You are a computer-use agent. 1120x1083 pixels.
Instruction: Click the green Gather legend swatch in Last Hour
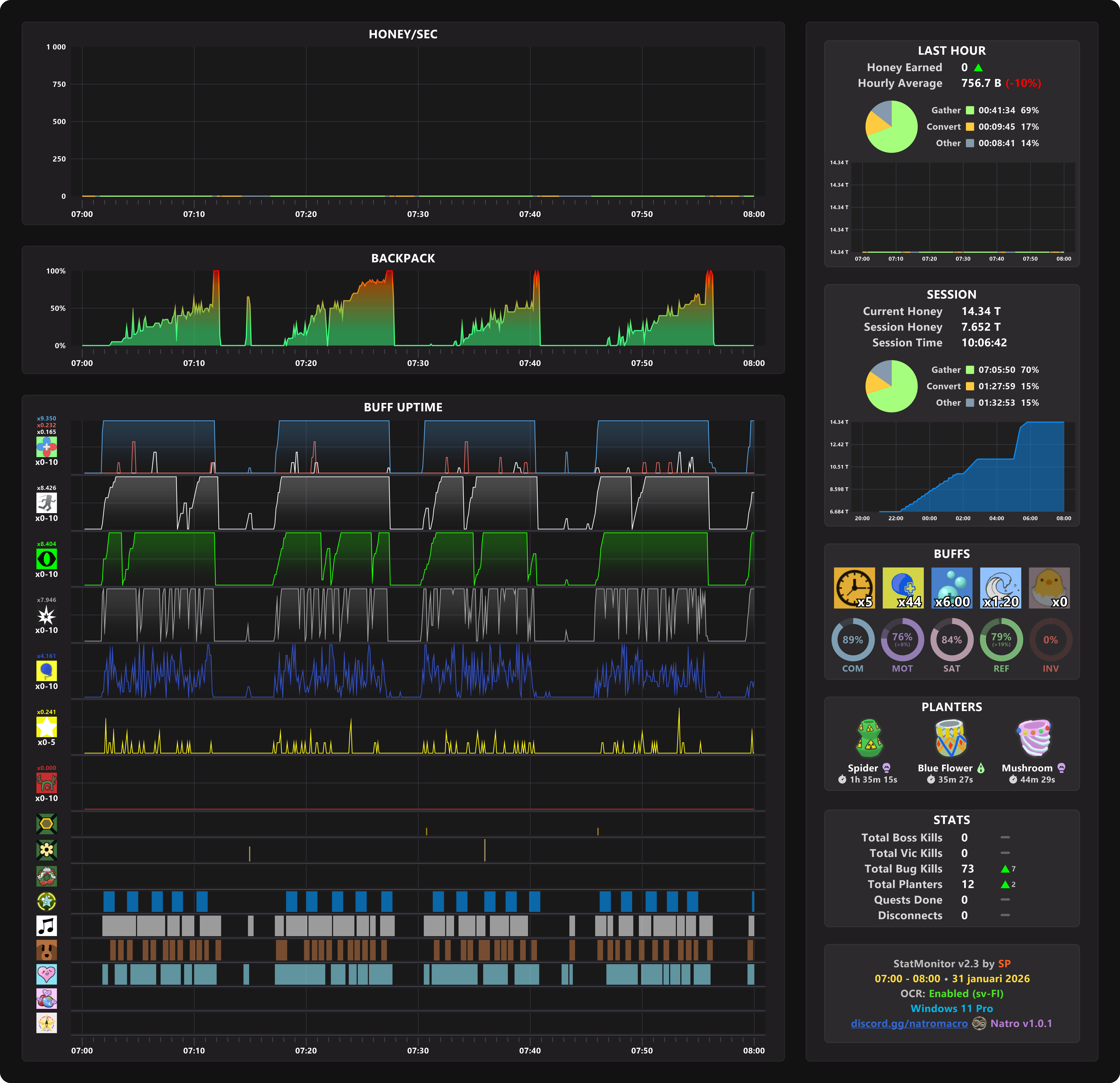click(970, 110)
